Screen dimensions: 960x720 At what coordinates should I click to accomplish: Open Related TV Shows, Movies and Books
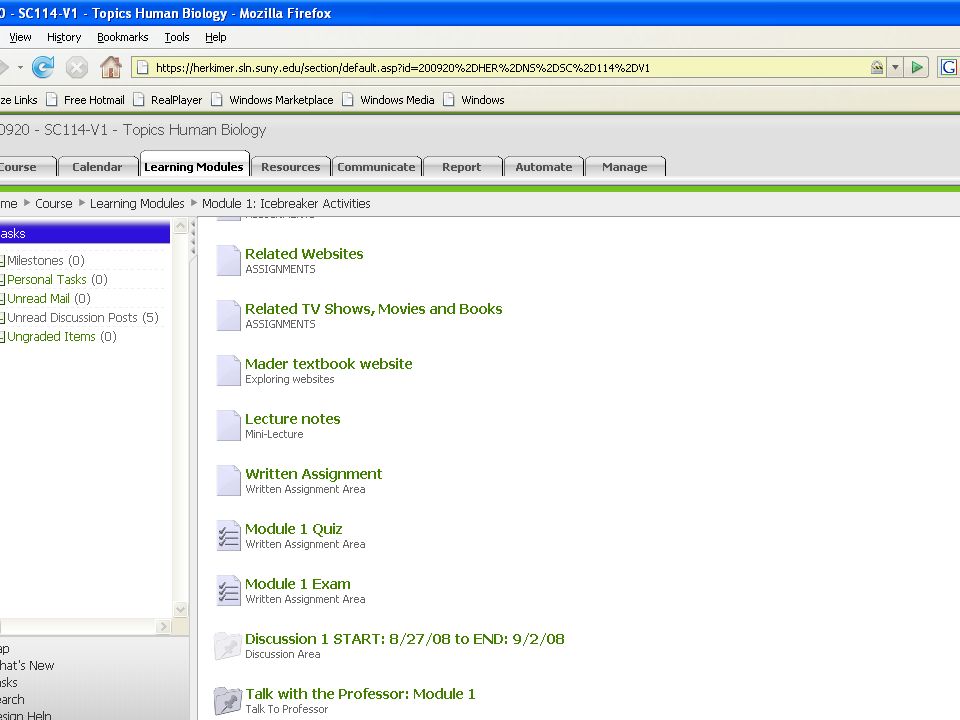click(x=373, y=309)
